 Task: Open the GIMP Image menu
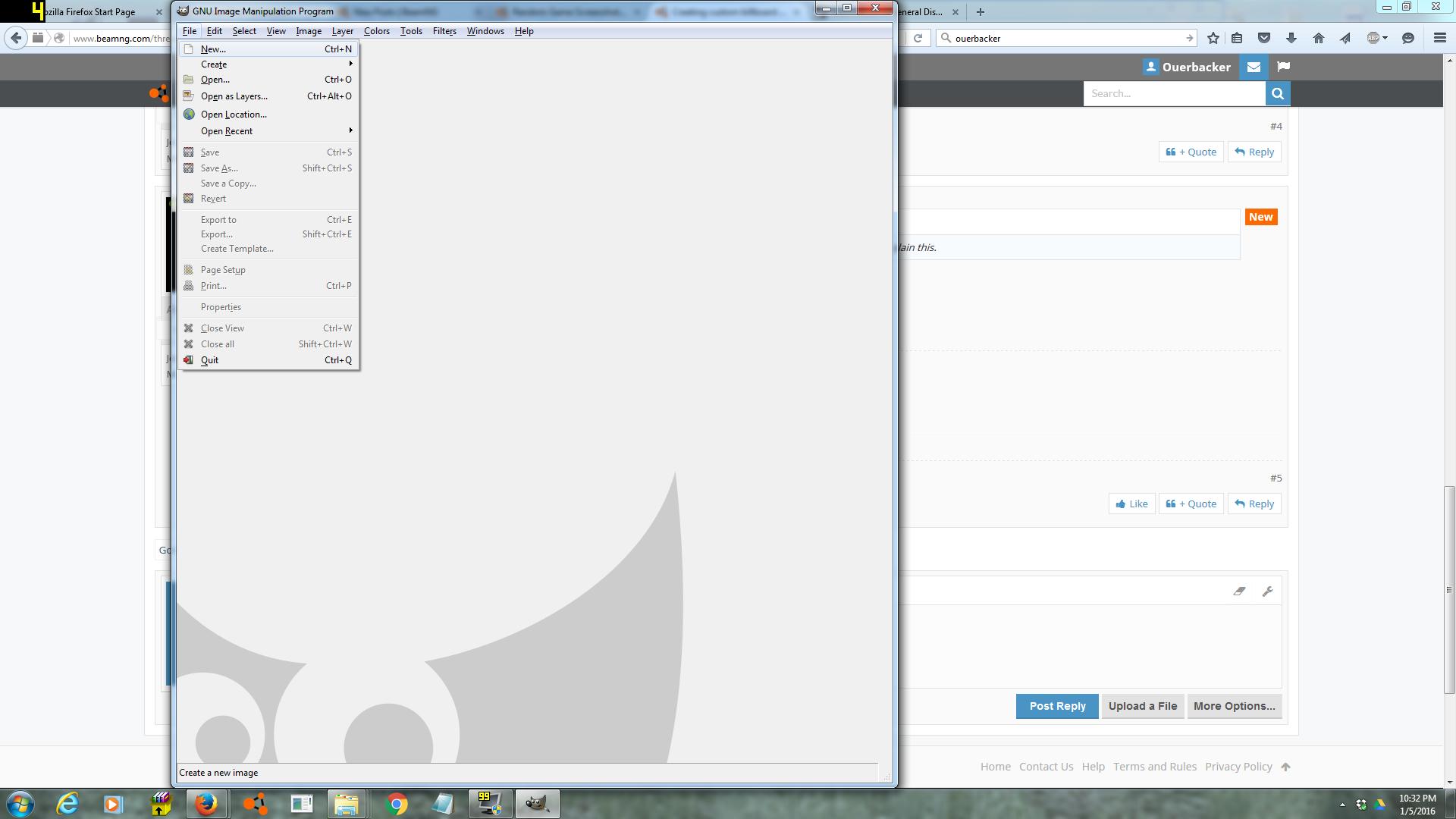309,31
